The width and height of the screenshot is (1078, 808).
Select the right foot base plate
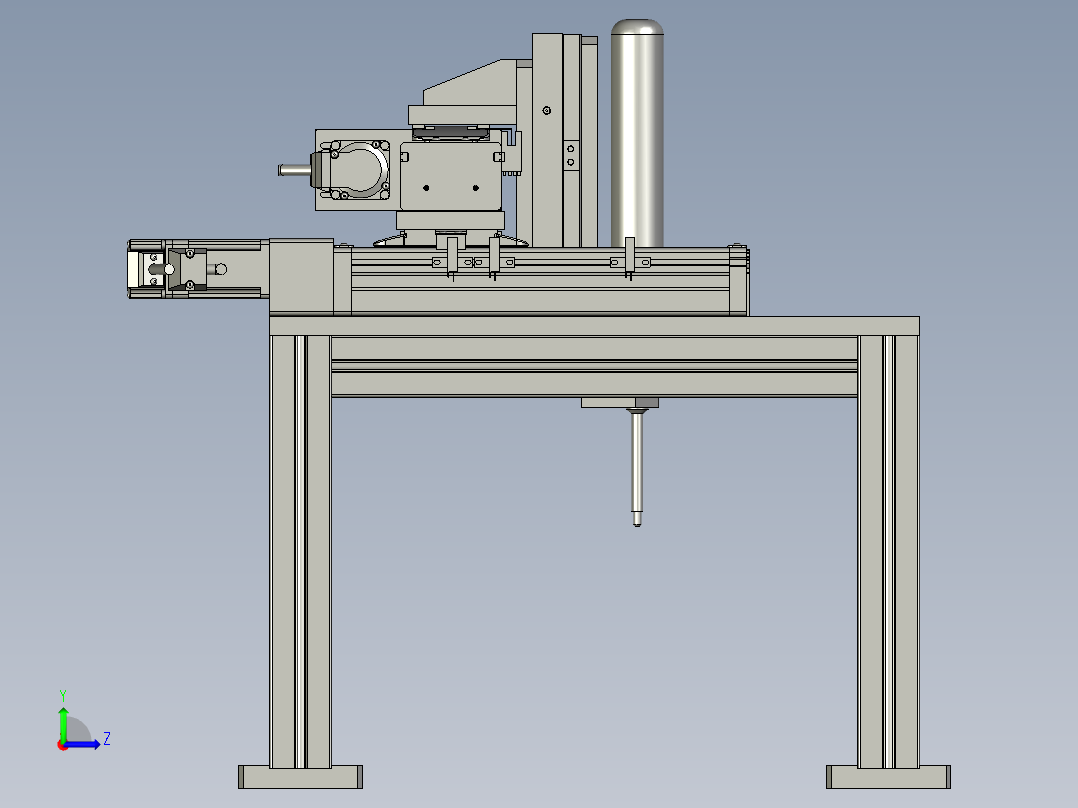(x=888, y=777)
